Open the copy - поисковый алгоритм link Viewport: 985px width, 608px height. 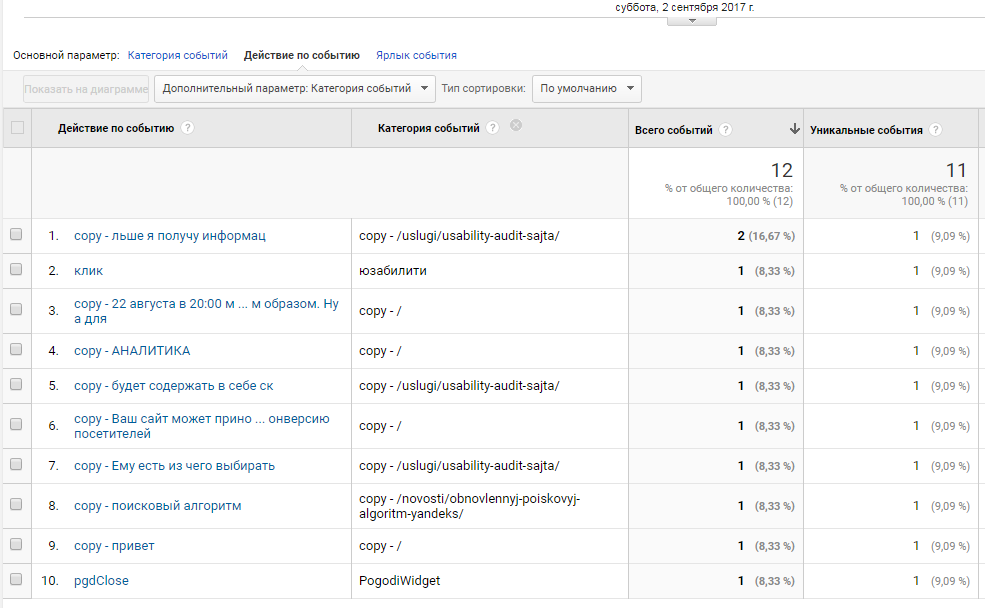(158, 506)
